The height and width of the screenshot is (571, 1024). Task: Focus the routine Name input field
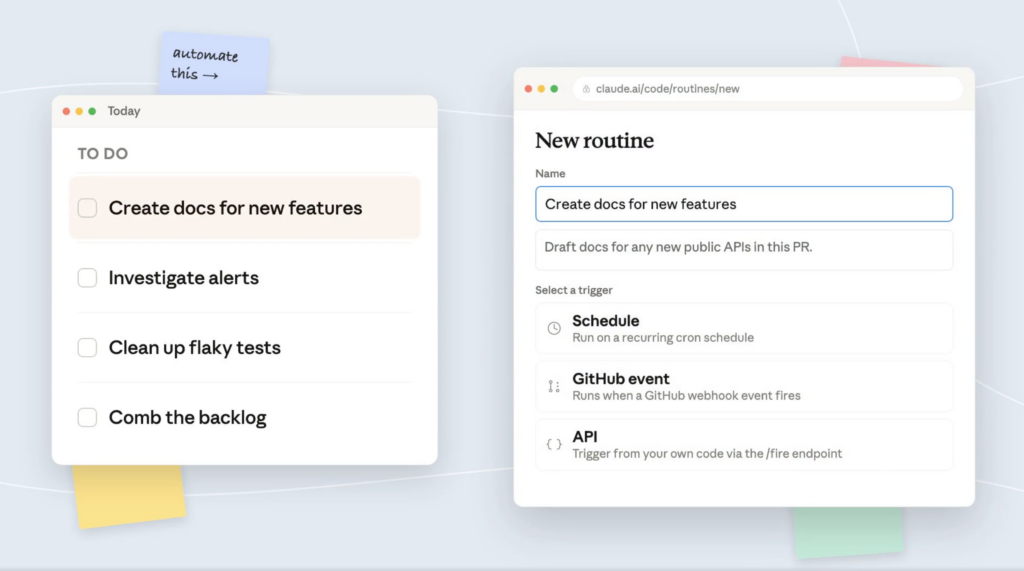(x=744, y=204)
